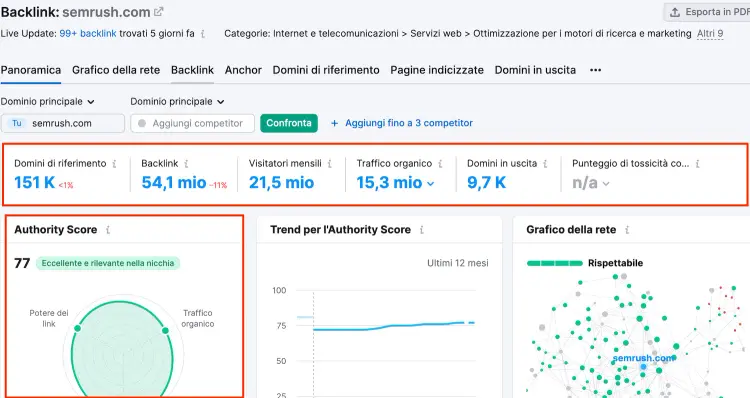This screenshot has height=398, width=750.
Task: Open the 151 K referring domains value
Action: [34, 182]
